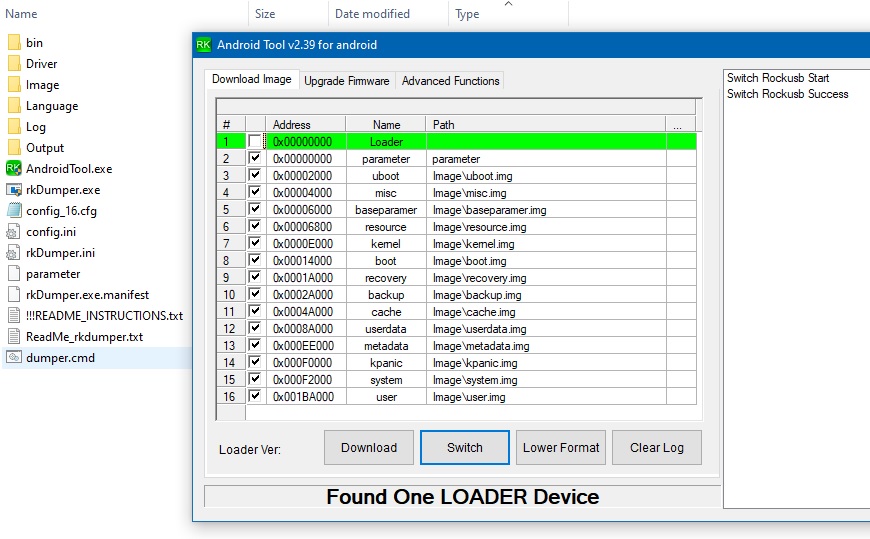Select the Image\system.img path cell

pos(546,380)
